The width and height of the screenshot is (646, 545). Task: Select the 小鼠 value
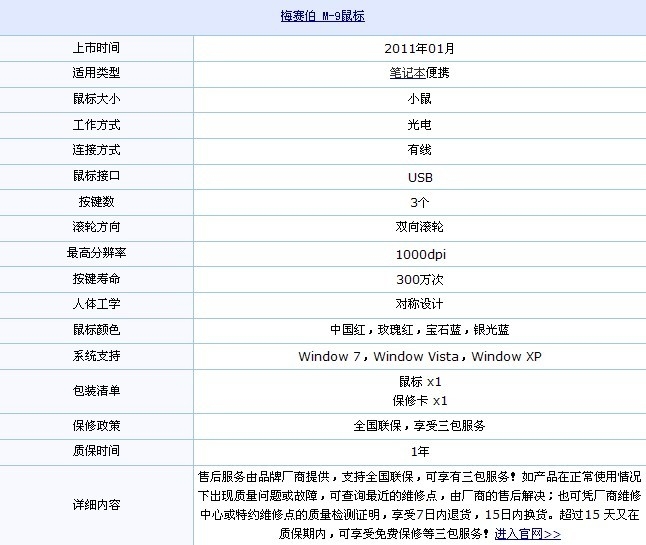pos(419,99)
